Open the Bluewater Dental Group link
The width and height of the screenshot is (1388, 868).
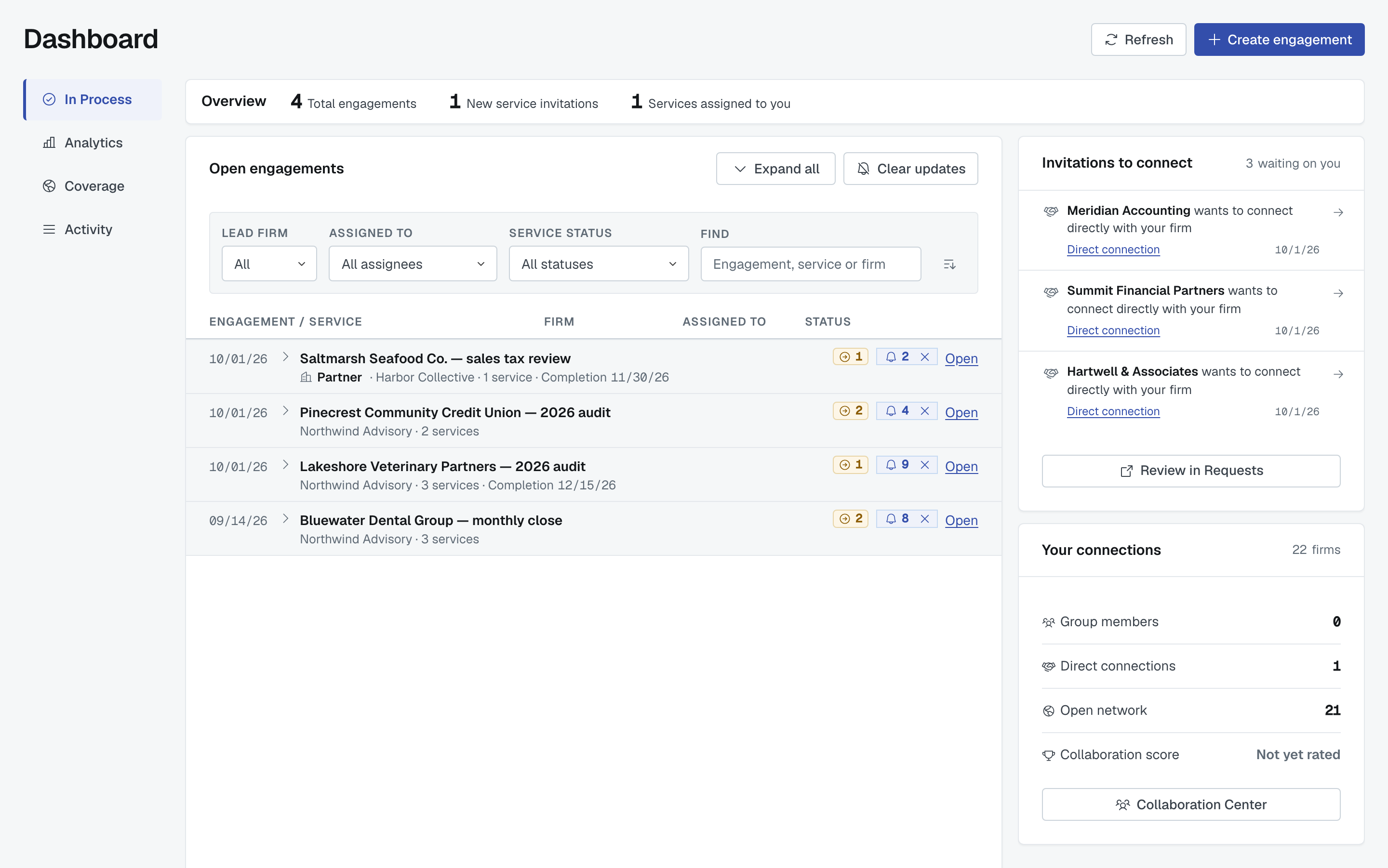click(x=961, y=520)
